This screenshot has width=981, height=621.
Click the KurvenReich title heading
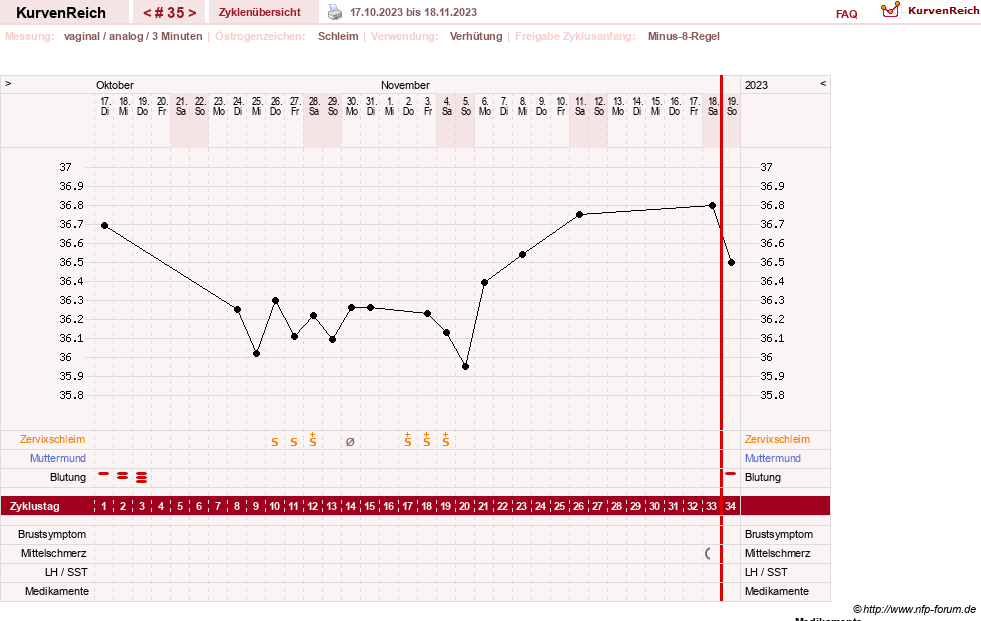tap(61, 13)
